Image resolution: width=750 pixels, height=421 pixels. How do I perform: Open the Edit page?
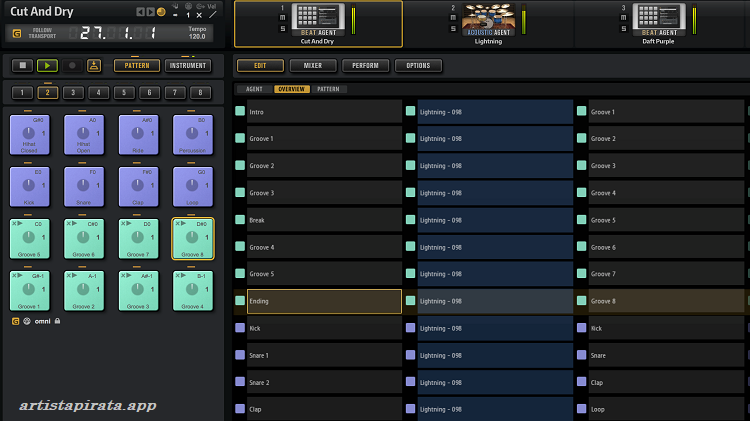pyautogui.click(x=260, y=66)
